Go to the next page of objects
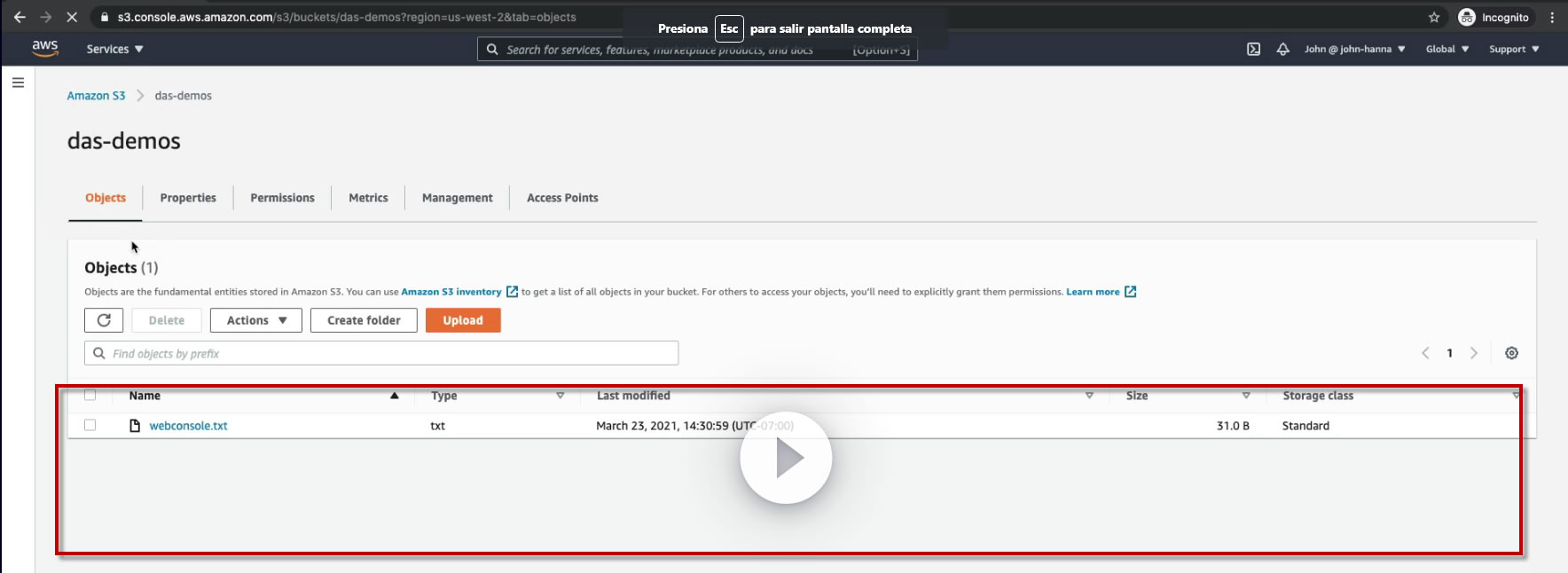 [x=1474, y=353]
